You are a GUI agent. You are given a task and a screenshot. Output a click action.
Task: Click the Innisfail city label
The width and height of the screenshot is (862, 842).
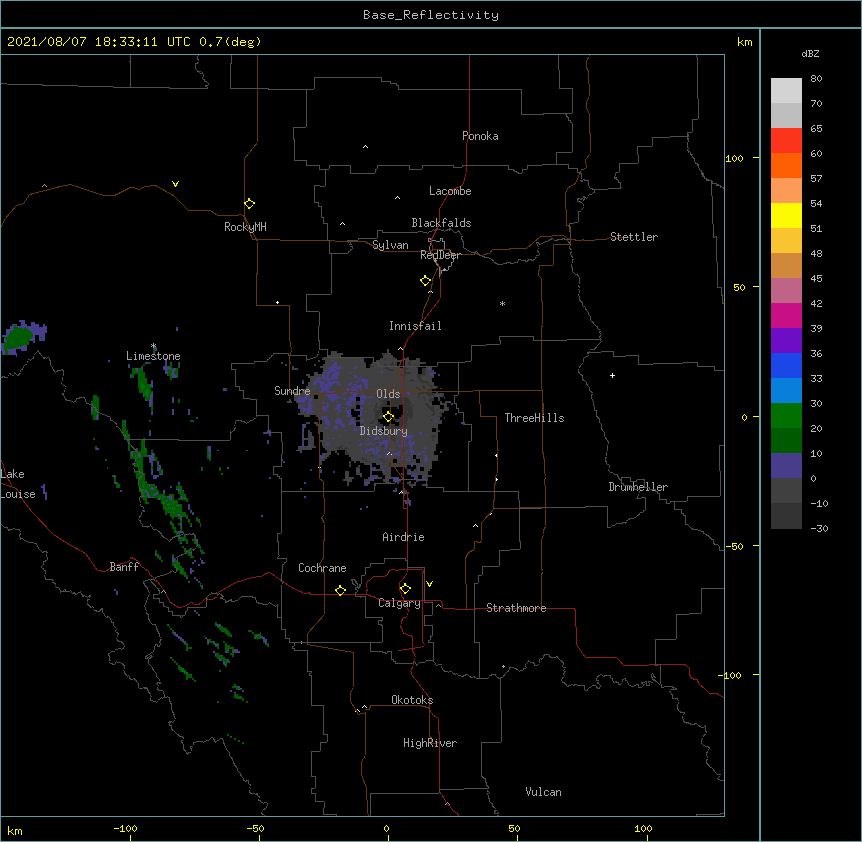[415, 326]
